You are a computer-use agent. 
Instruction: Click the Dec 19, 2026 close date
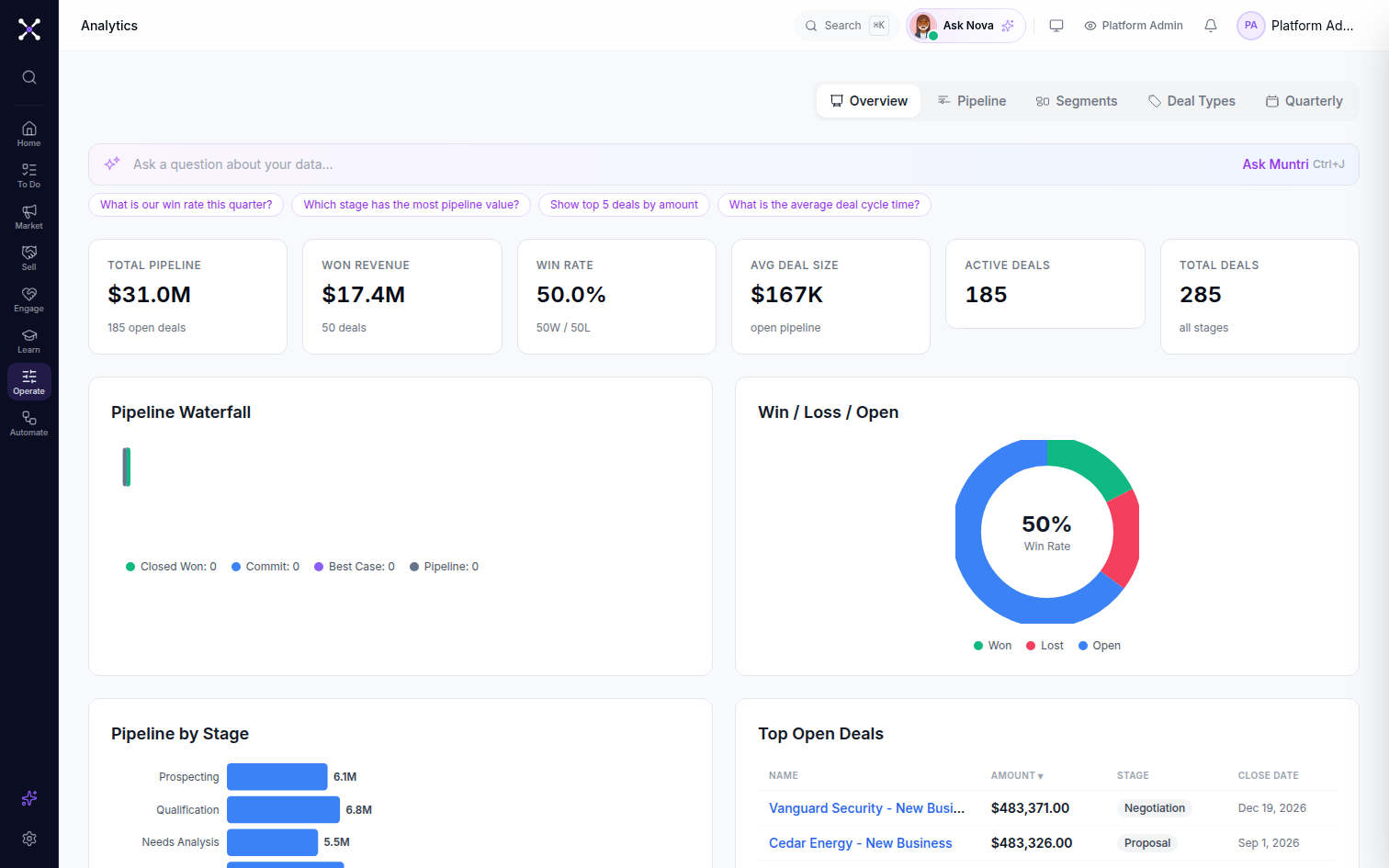coord(1271,808)
